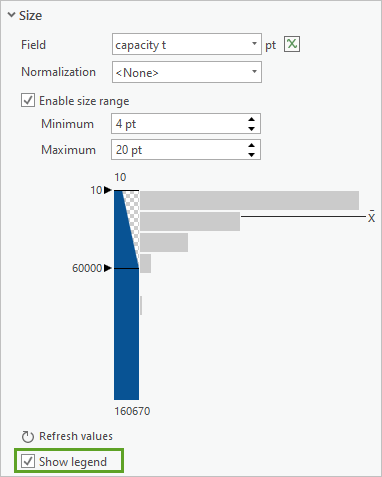
Task: Click the Refresh values link
Action: 76,436
